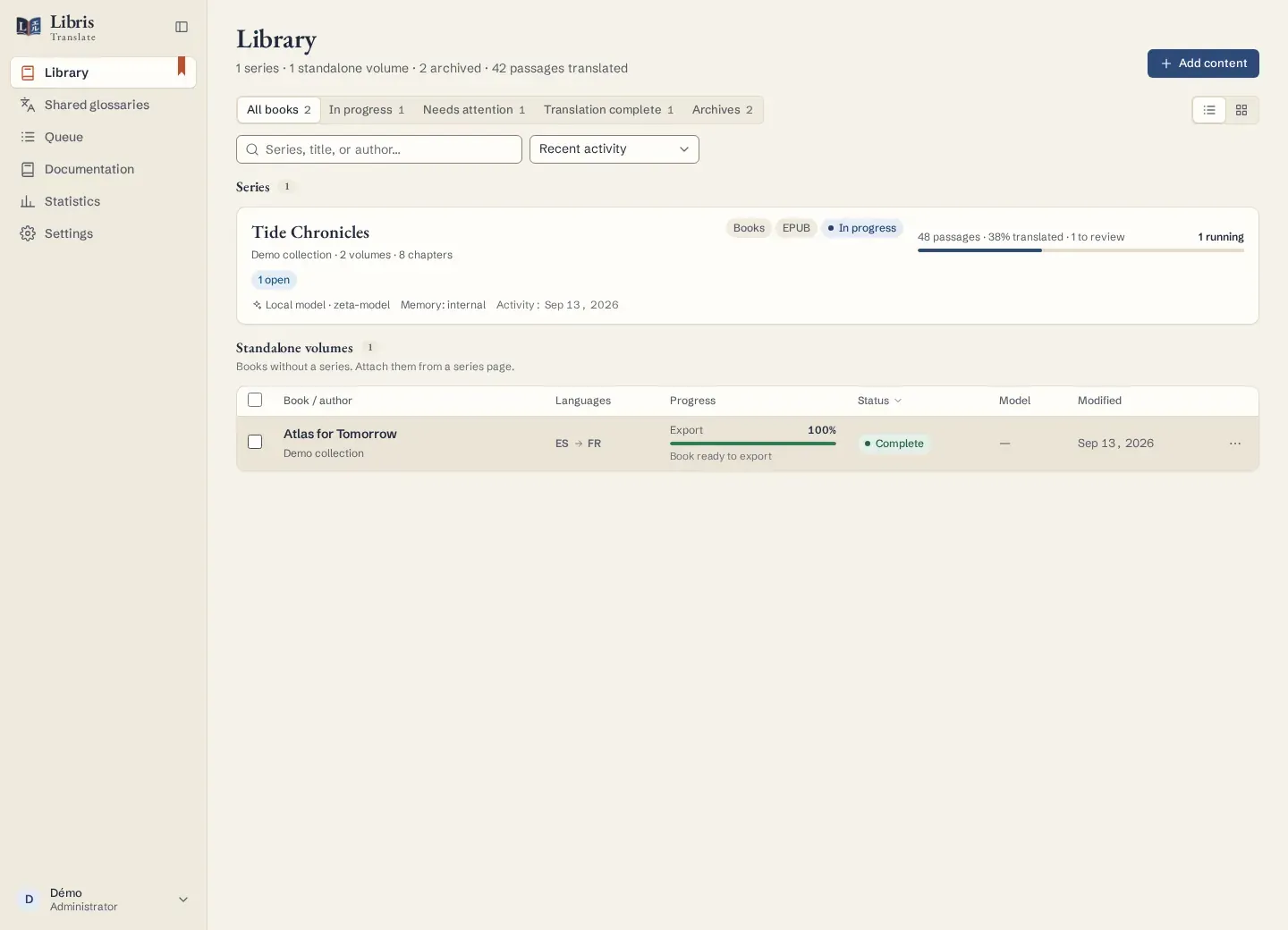
Task: Click the search magnifier icon
Action: coord(252,149)
